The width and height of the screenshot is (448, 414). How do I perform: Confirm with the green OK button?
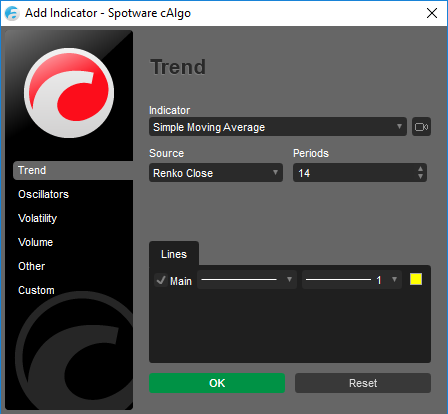click(217, 383)
